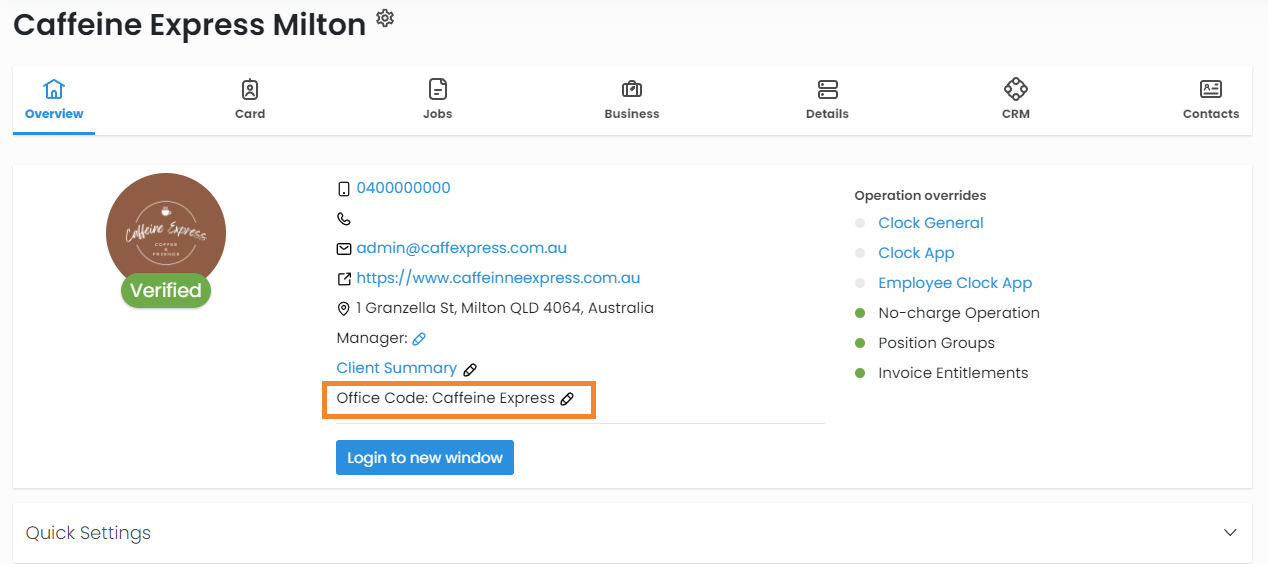
Task: Click the Login to new window button
Action: point(424,458)
